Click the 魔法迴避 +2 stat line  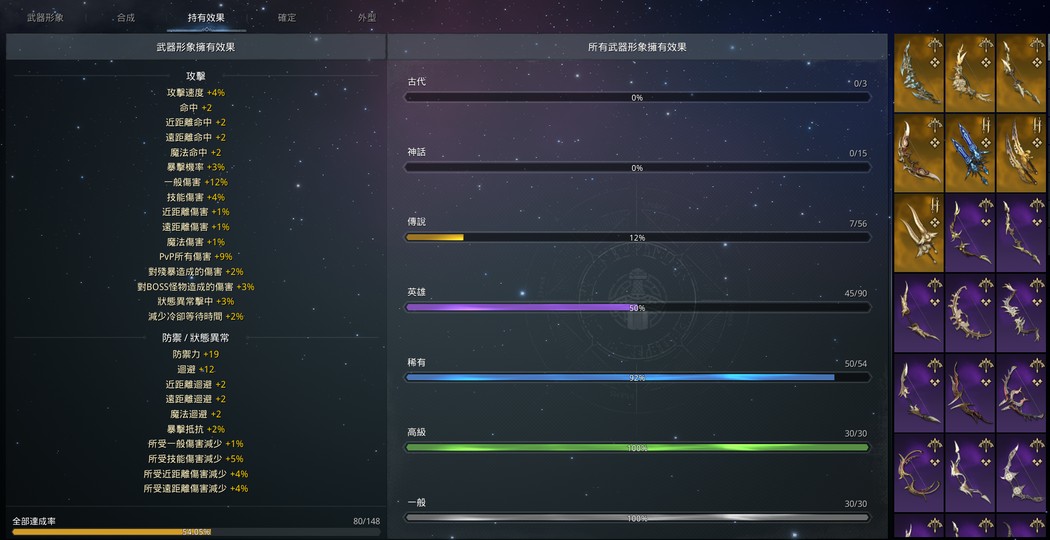click(x=196, y=414)
